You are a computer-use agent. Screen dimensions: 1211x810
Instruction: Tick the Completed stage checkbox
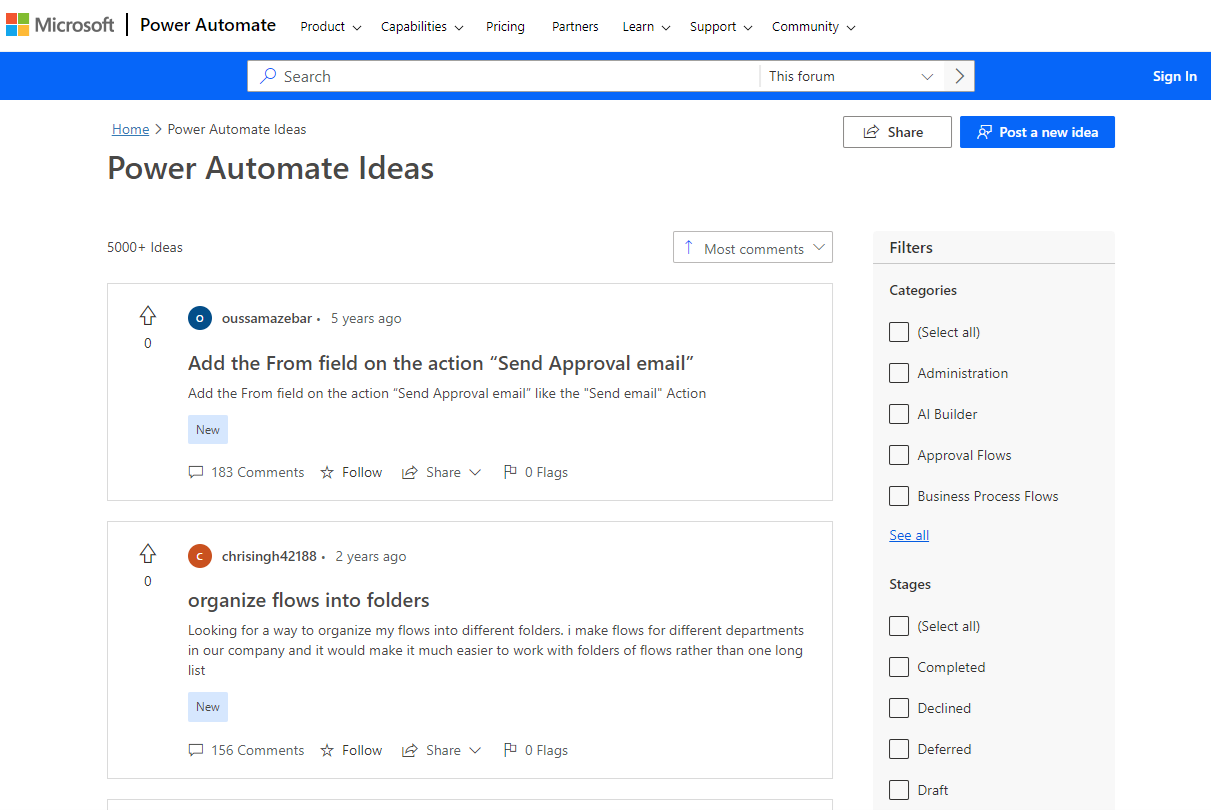point(899,667)
